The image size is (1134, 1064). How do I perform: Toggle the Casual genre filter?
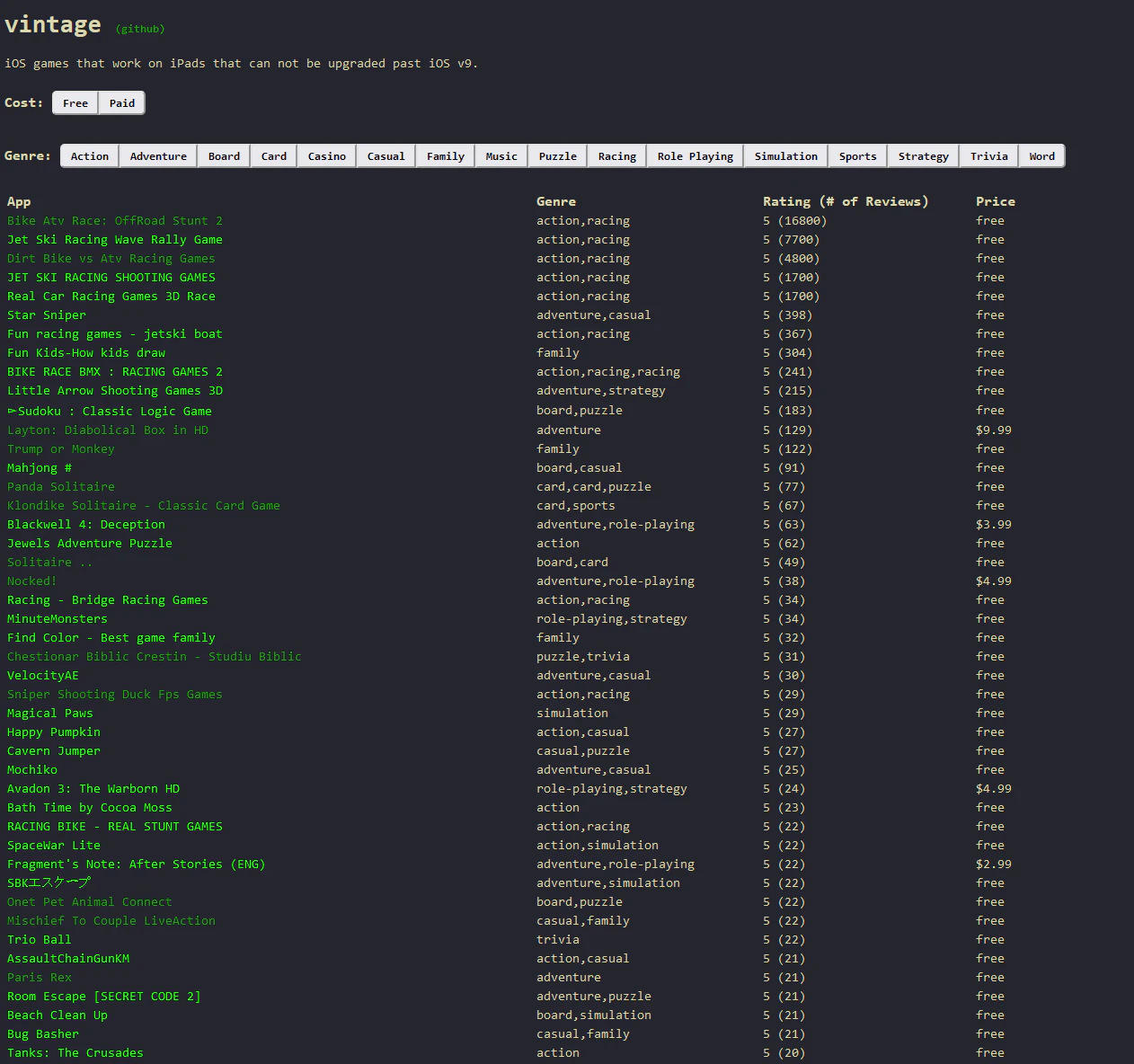[386, 156]
